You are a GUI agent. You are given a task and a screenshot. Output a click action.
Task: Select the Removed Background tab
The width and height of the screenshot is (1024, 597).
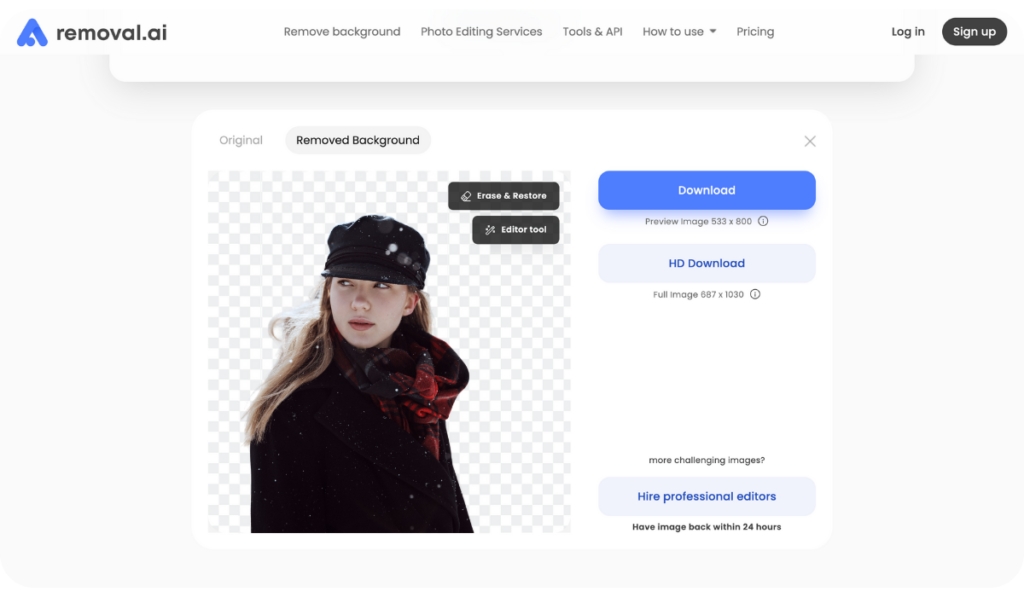(356, 140)
